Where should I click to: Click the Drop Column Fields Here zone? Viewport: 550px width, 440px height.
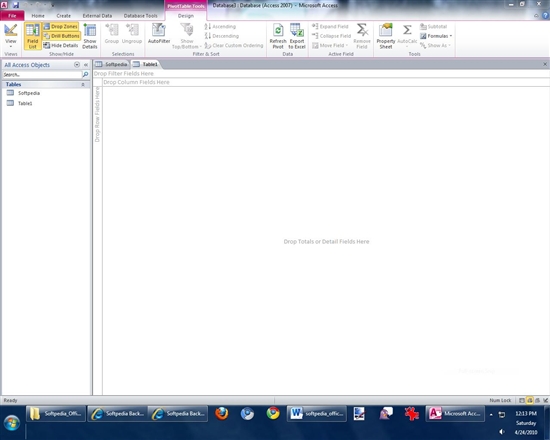point(326,82)
